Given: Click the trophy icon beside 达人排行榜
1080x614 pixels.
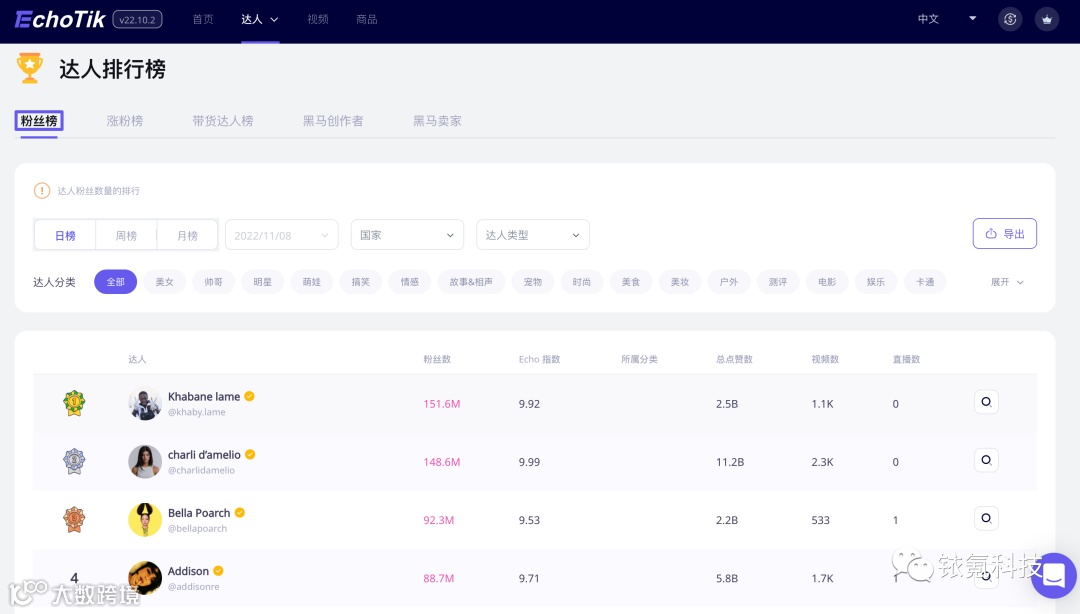Looking at the screenshot, I should pos(30,68).
